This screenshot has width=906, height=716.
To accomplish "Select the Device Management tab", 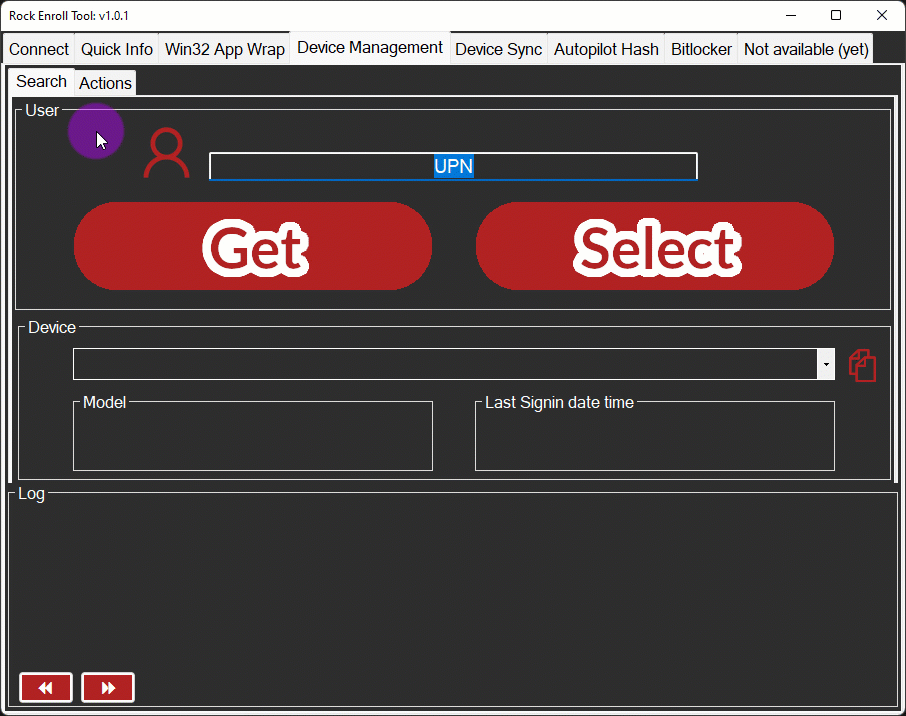I will click(x=370, y=48).
